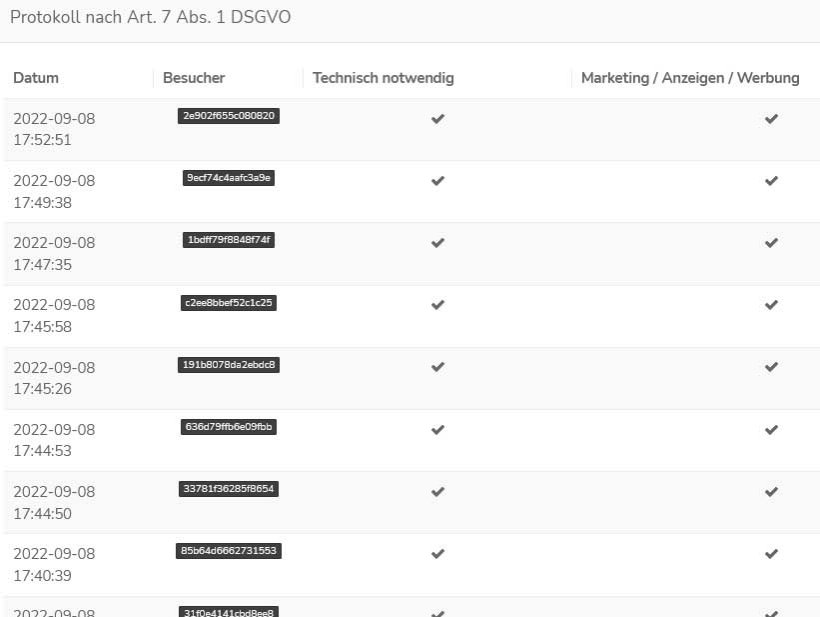The width and height of the screenshot is (820, 617).
Task: Click Marketing checkmark for visitor 2e902f655c080820
Action: coord(771,119)
